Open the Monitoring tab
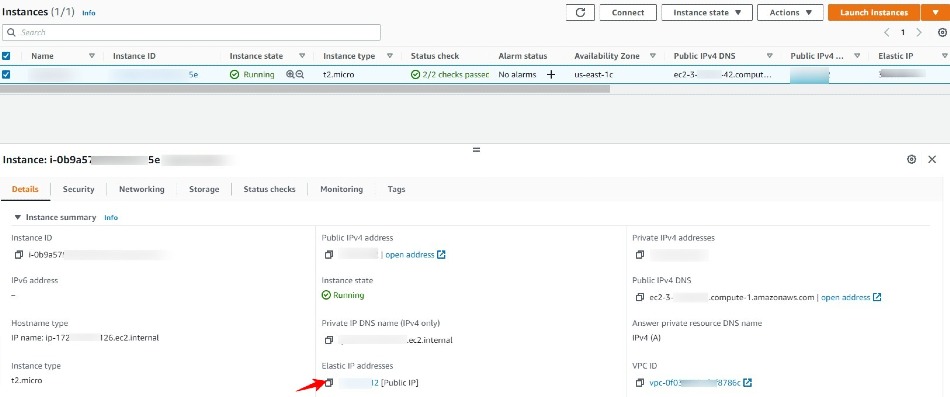950x397 pixels. (x=342, y=189)
